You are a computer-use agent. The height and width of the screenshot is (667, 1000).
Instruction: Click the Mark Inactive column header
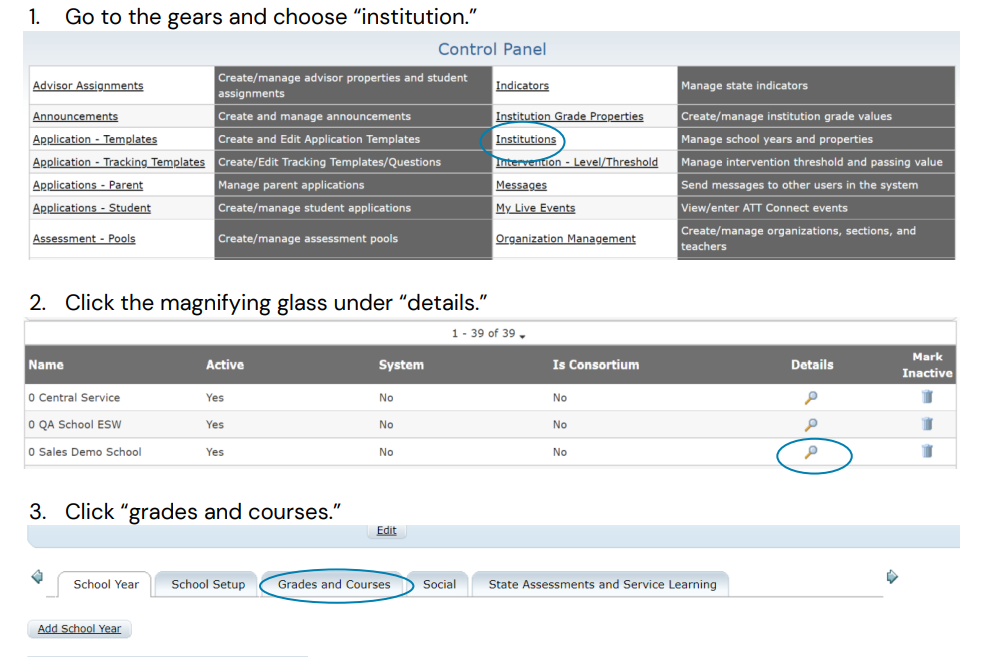pos(927,365)
